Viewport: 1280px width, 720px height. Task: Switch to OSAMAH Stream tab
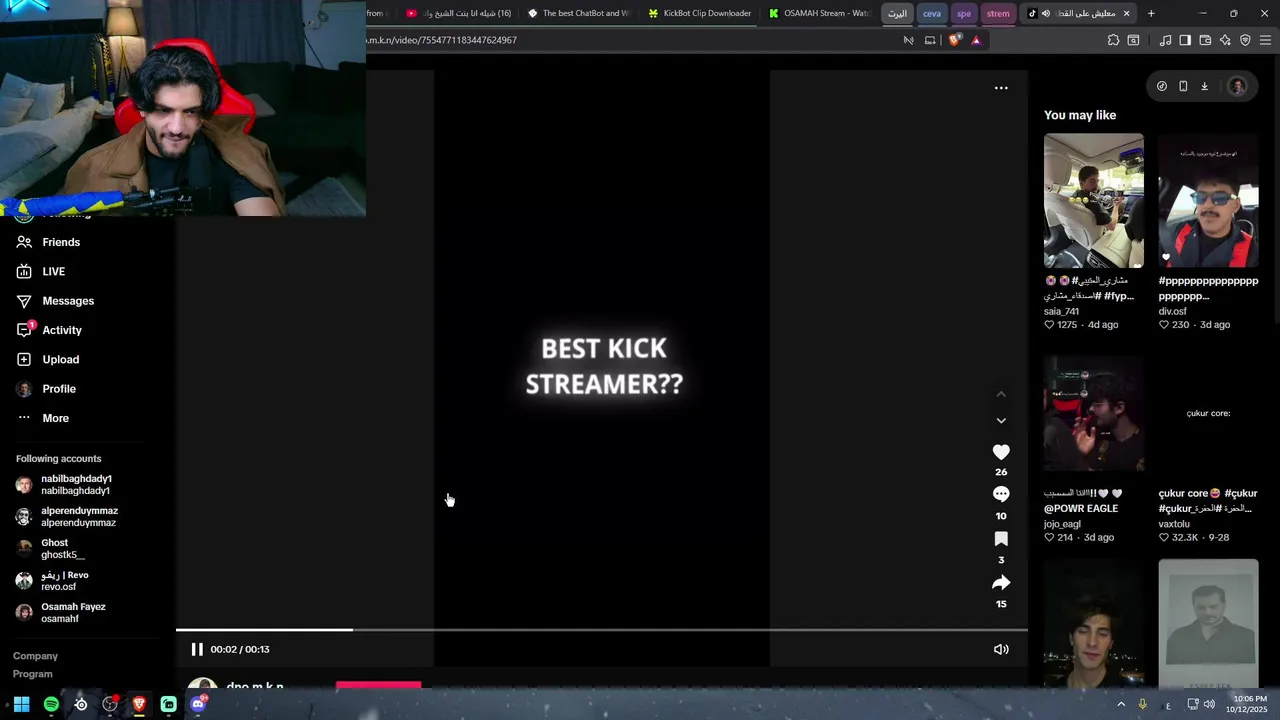click(x=819, y=13)
